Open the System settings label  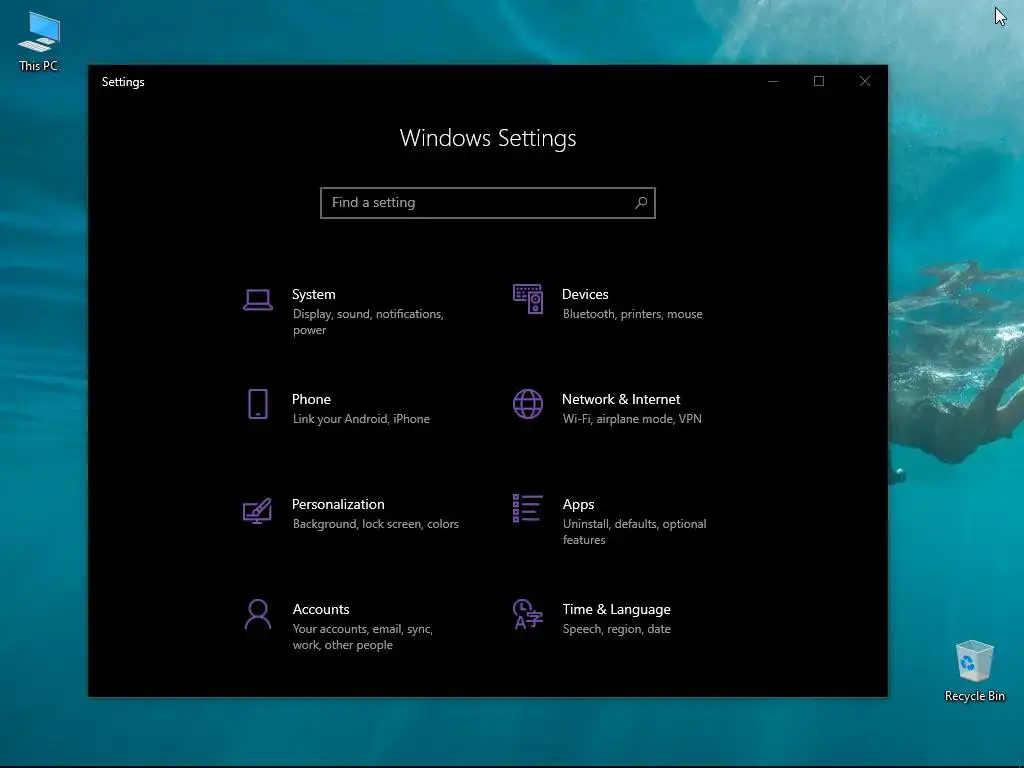313,295
